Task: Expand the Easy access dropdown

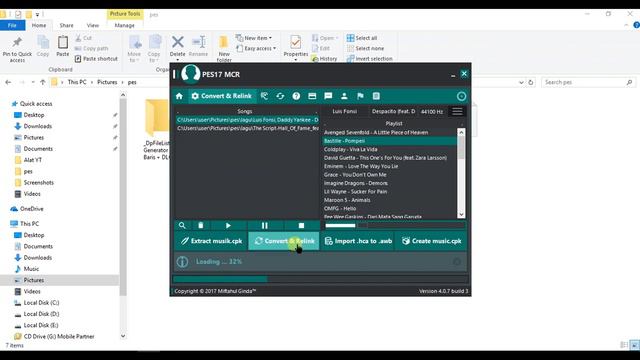Action: [256, 49]
